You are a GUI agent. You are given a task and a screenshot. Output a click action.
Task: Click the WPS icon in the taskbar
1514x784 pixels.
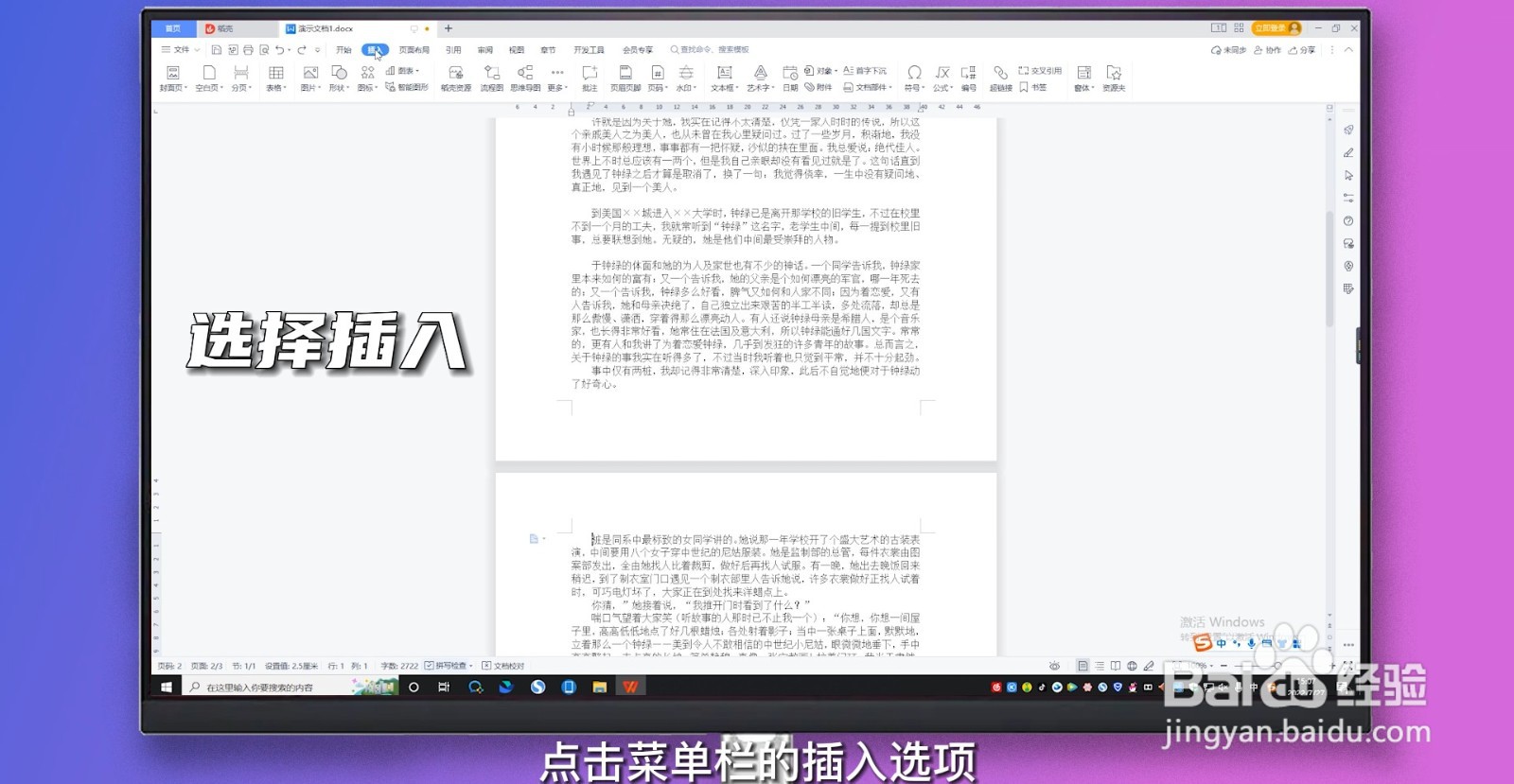coord(630,688)
